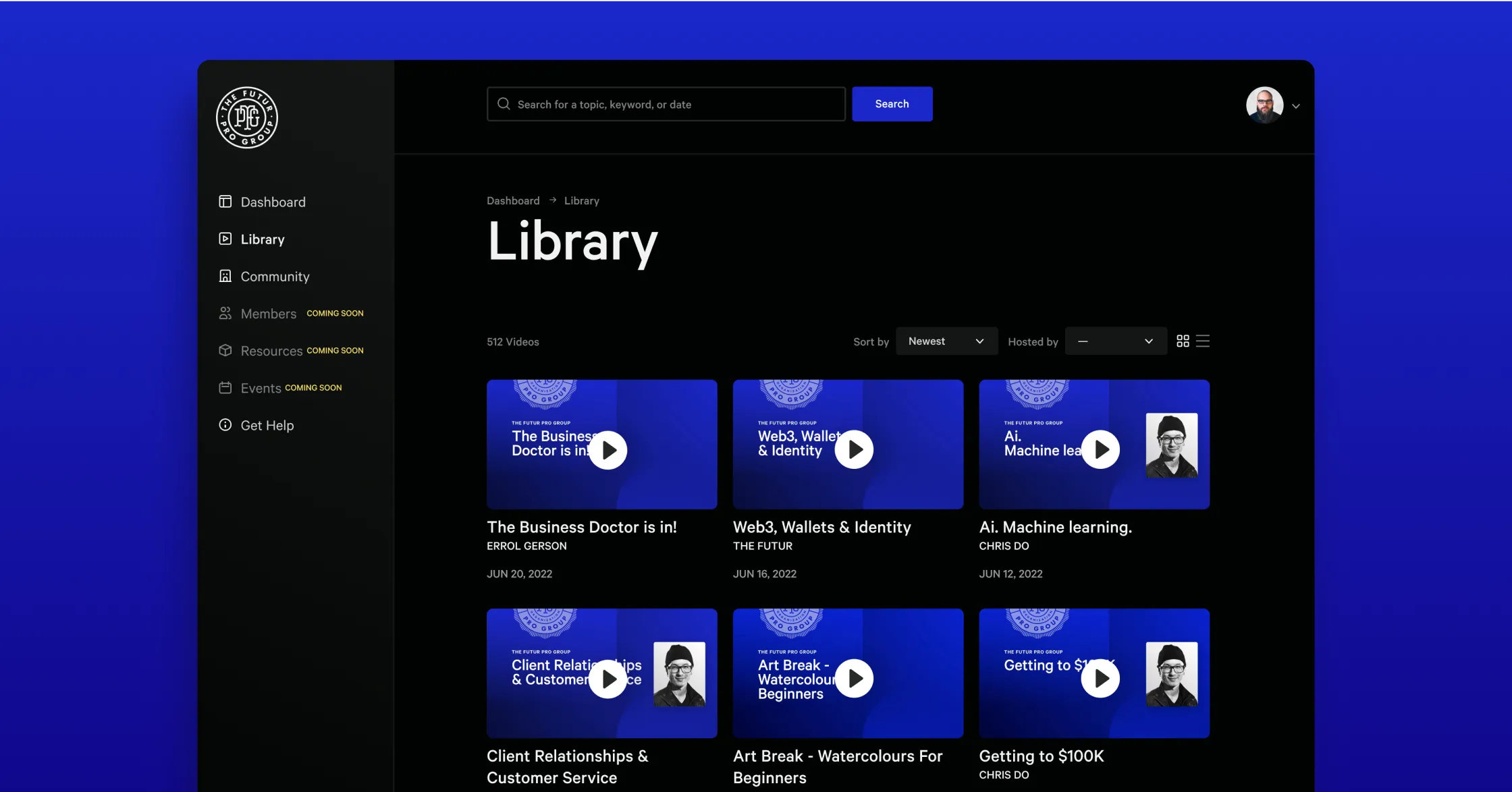This screenshot has width=1512, height=792.
Task: Click the large Library page heading
Action: coord(572,243)
